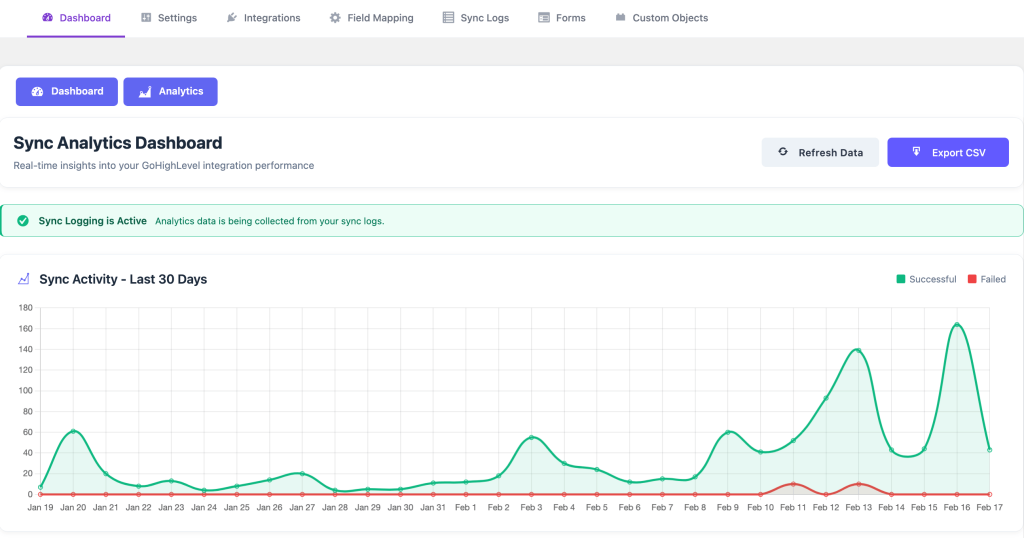
Task: Switch to the Field Mapping tab
Action: click(380, 18)
